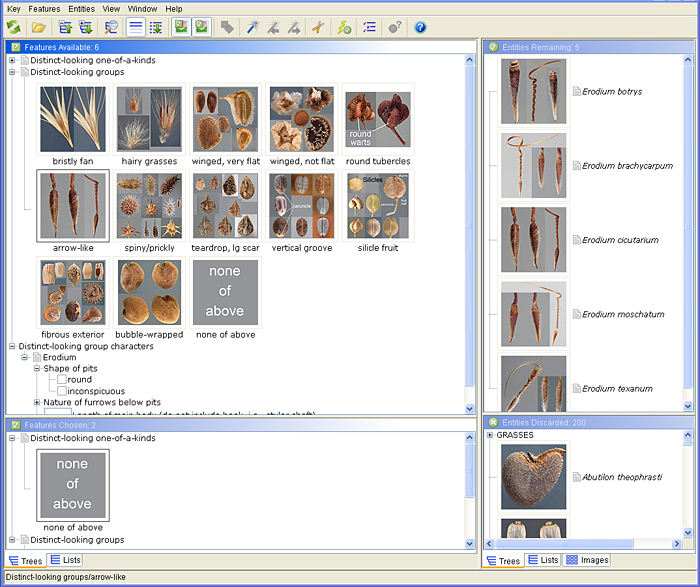Toggle the plain list view icon
The image size is (700, 587).
pos(135,28)
